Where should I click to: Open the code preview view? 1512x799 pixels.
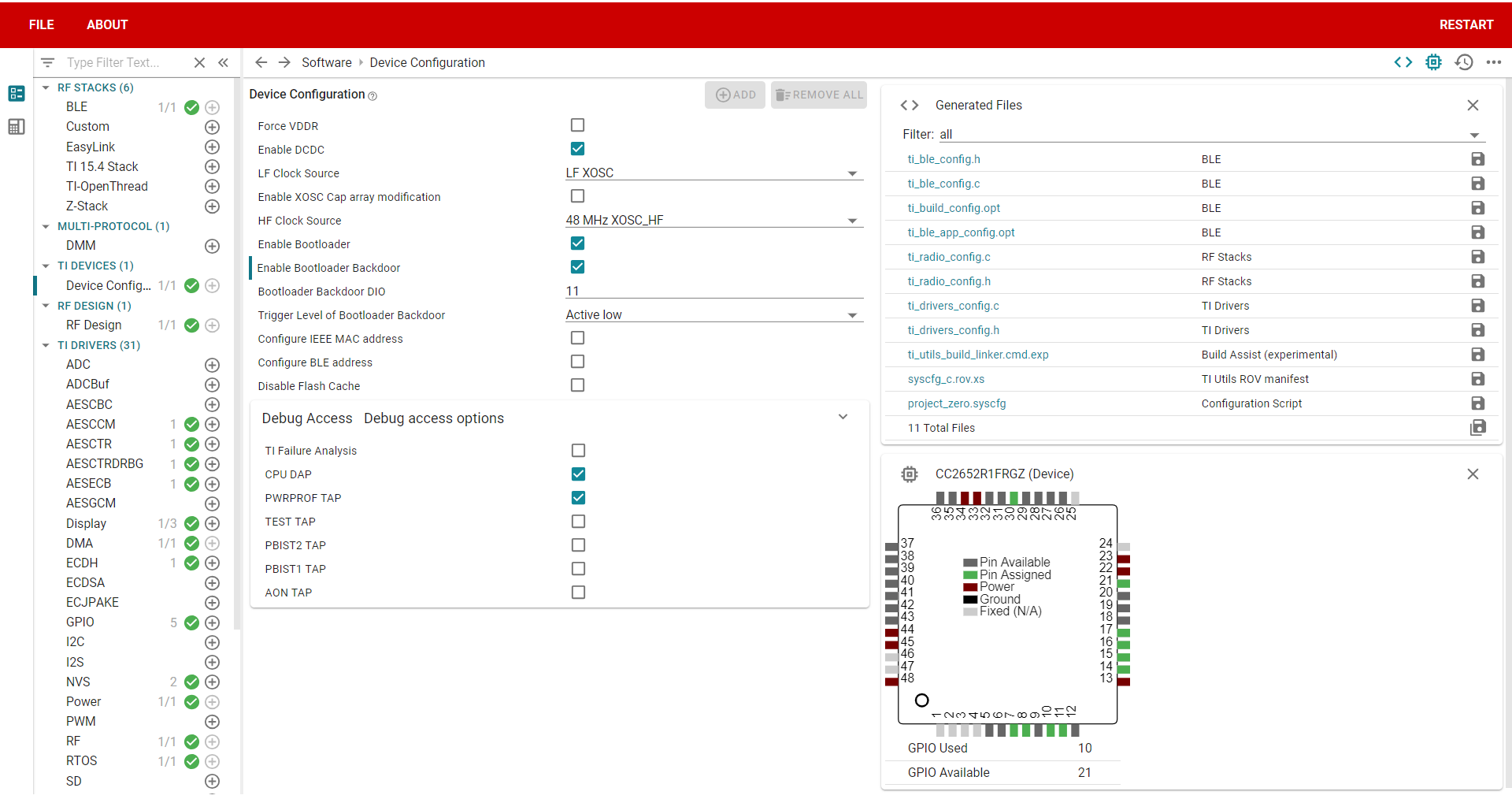pos(1404,62)
